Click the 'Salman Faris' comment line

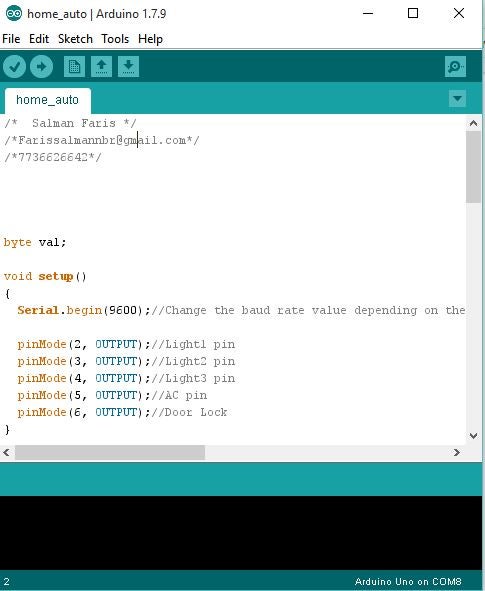(70, 123)
